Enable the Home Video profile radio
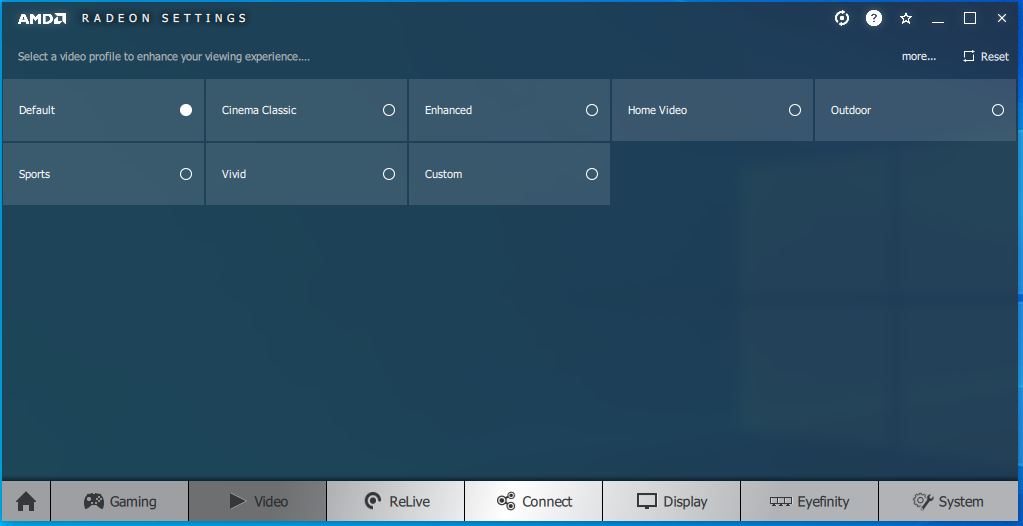This screenshot has width=1023, height=526. point(795,110)
